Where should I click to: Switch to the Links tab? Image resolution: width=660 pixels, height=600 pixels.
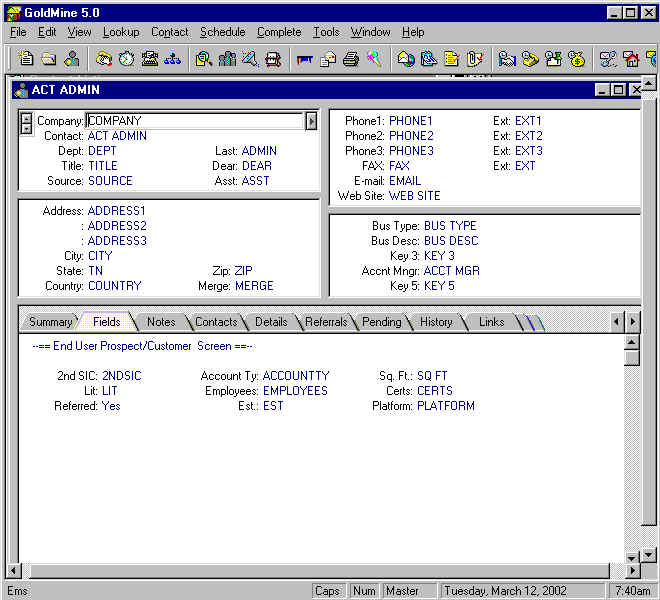point(491,322)
